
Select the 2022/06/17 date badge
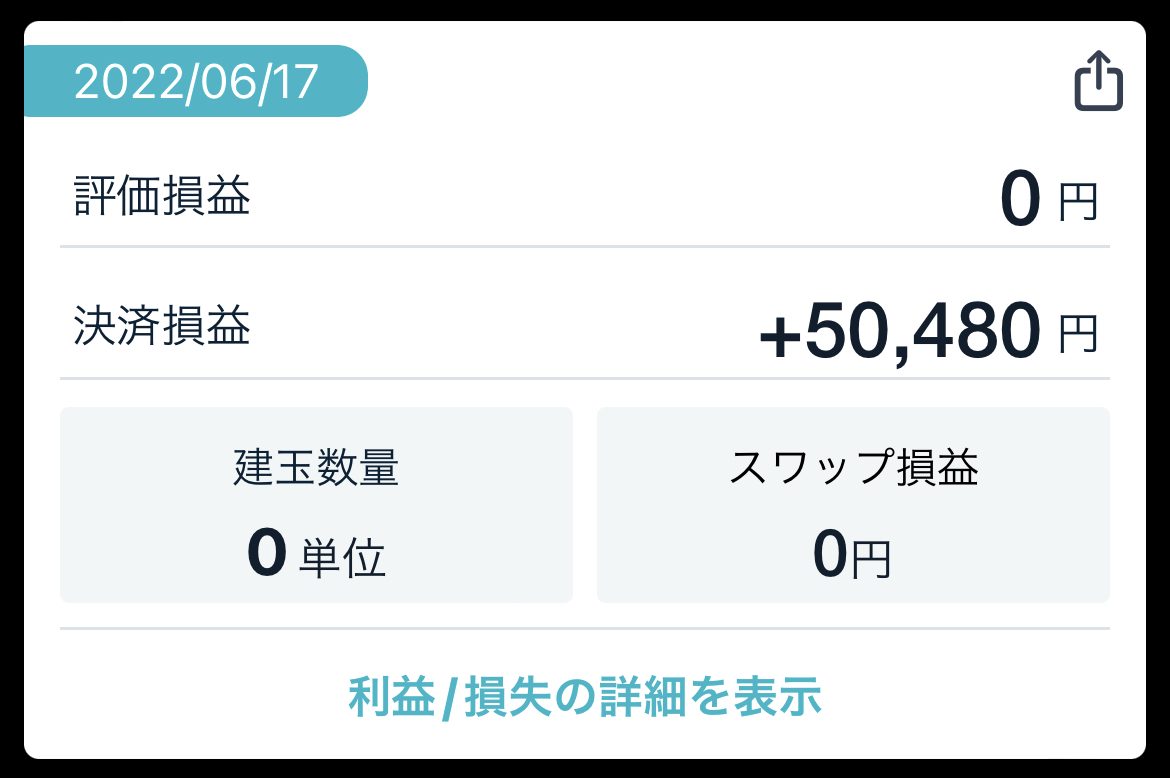coord(195,81)
